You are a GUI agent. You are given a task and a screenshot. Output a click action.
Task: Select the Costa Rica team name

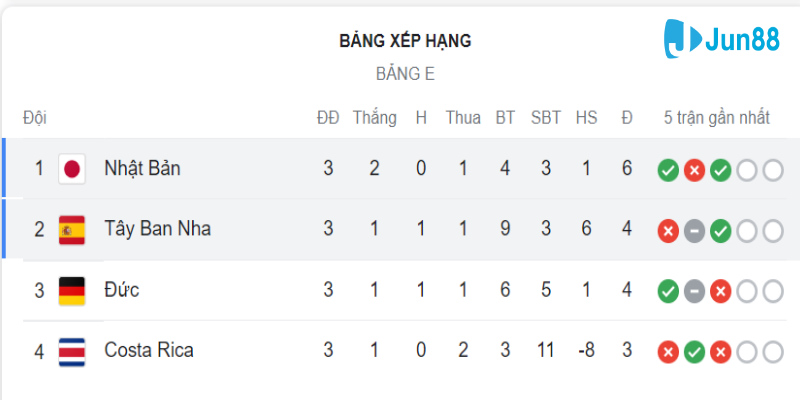[x=149, y=351]
